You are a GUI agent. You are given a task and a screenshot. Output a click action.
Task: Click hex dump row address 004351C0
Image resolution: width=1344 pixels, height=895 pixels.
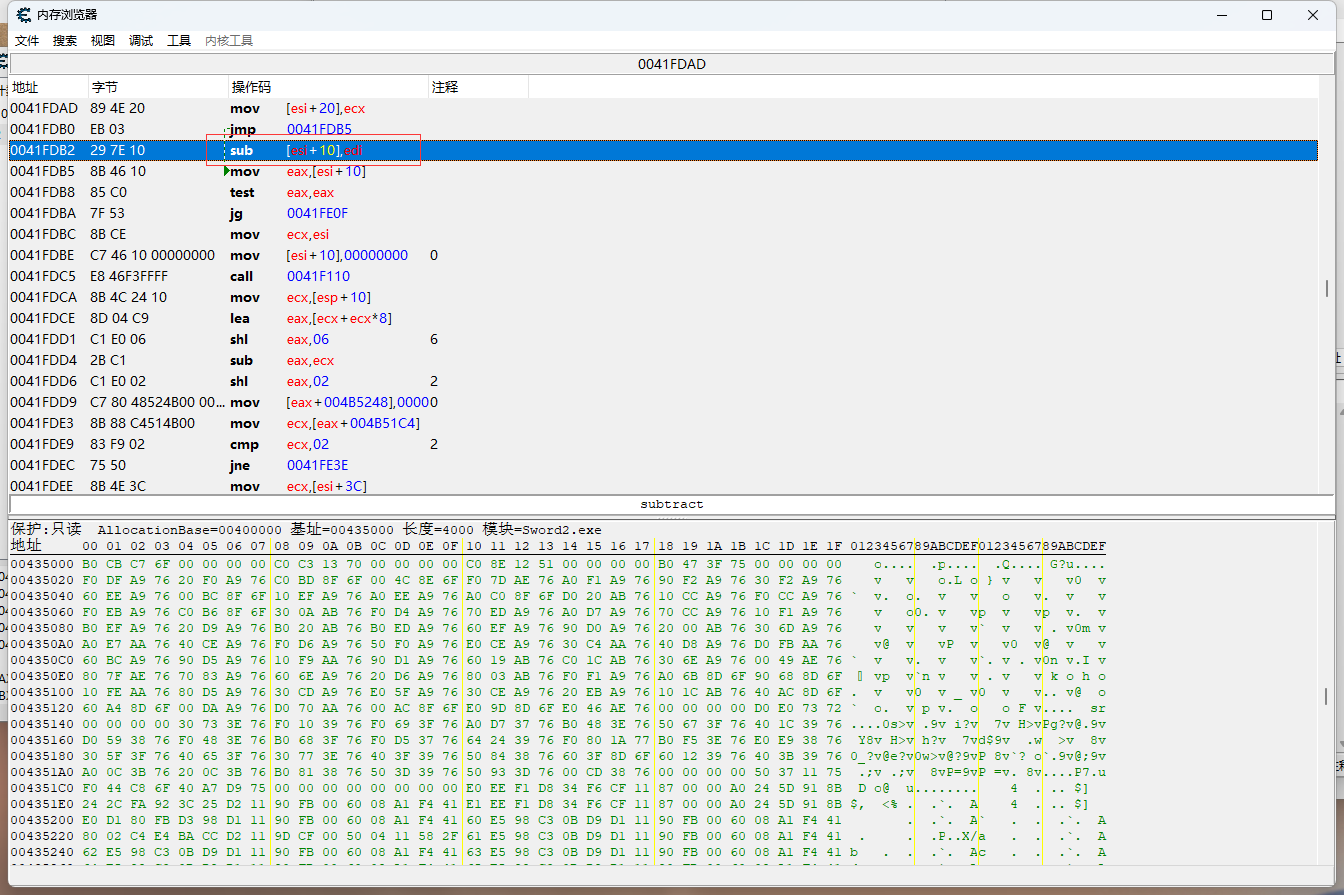pos(44,788)
